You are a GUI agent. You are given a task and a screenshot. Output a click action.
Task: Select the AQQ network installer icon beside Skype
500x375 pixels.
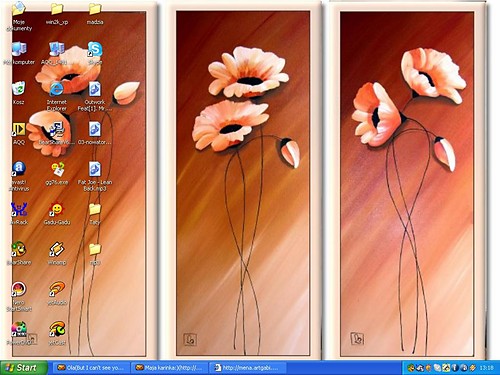point(57,49)
